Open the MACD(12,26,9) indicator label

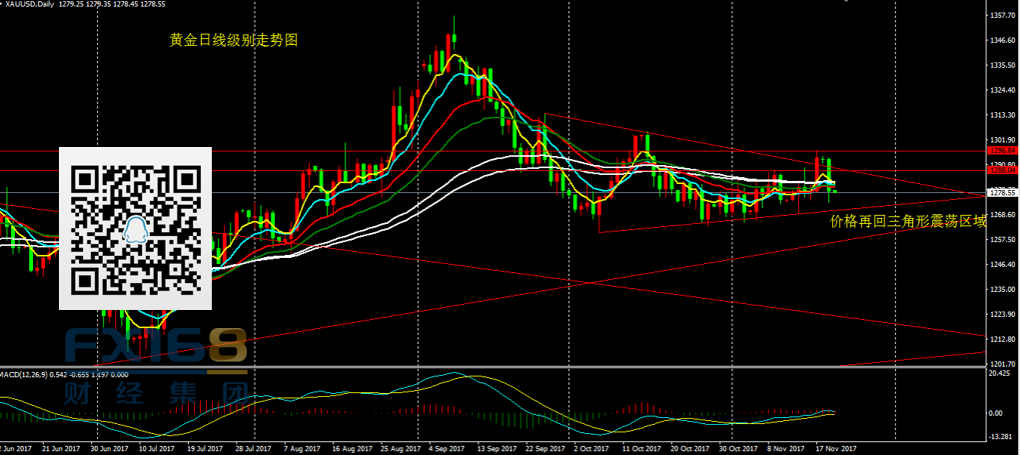(30, 373)
